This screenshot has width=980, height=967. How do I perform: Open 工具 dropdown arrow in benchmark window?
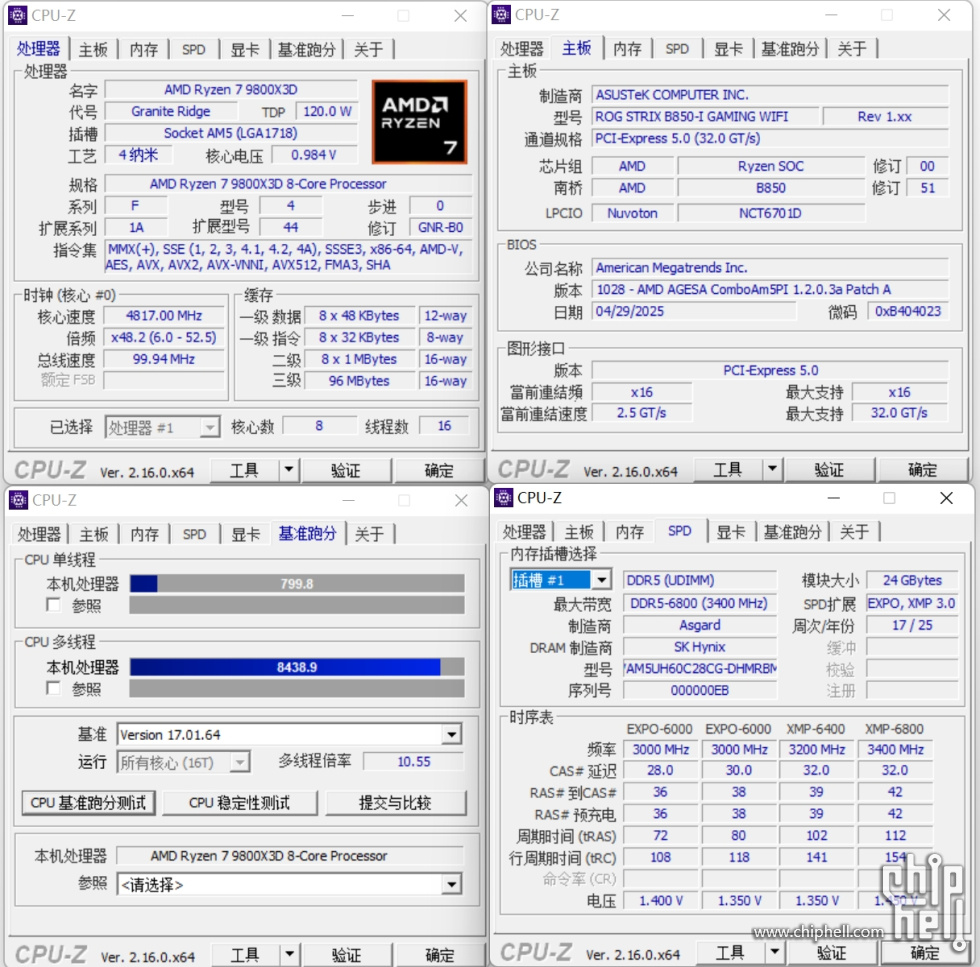point(289,954)
